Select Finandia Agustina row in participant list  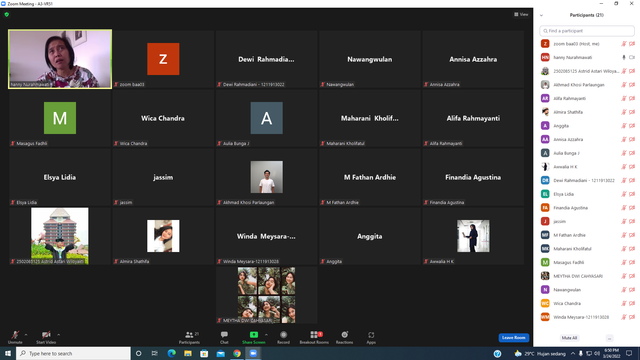tap(587, 208)
